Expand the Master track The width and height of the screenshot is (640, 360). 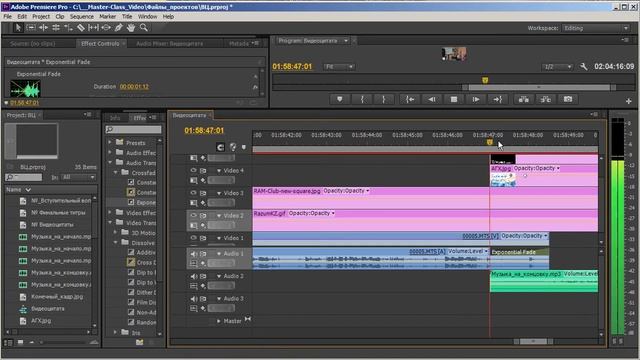pyautogui.click(x=219, y=321)
